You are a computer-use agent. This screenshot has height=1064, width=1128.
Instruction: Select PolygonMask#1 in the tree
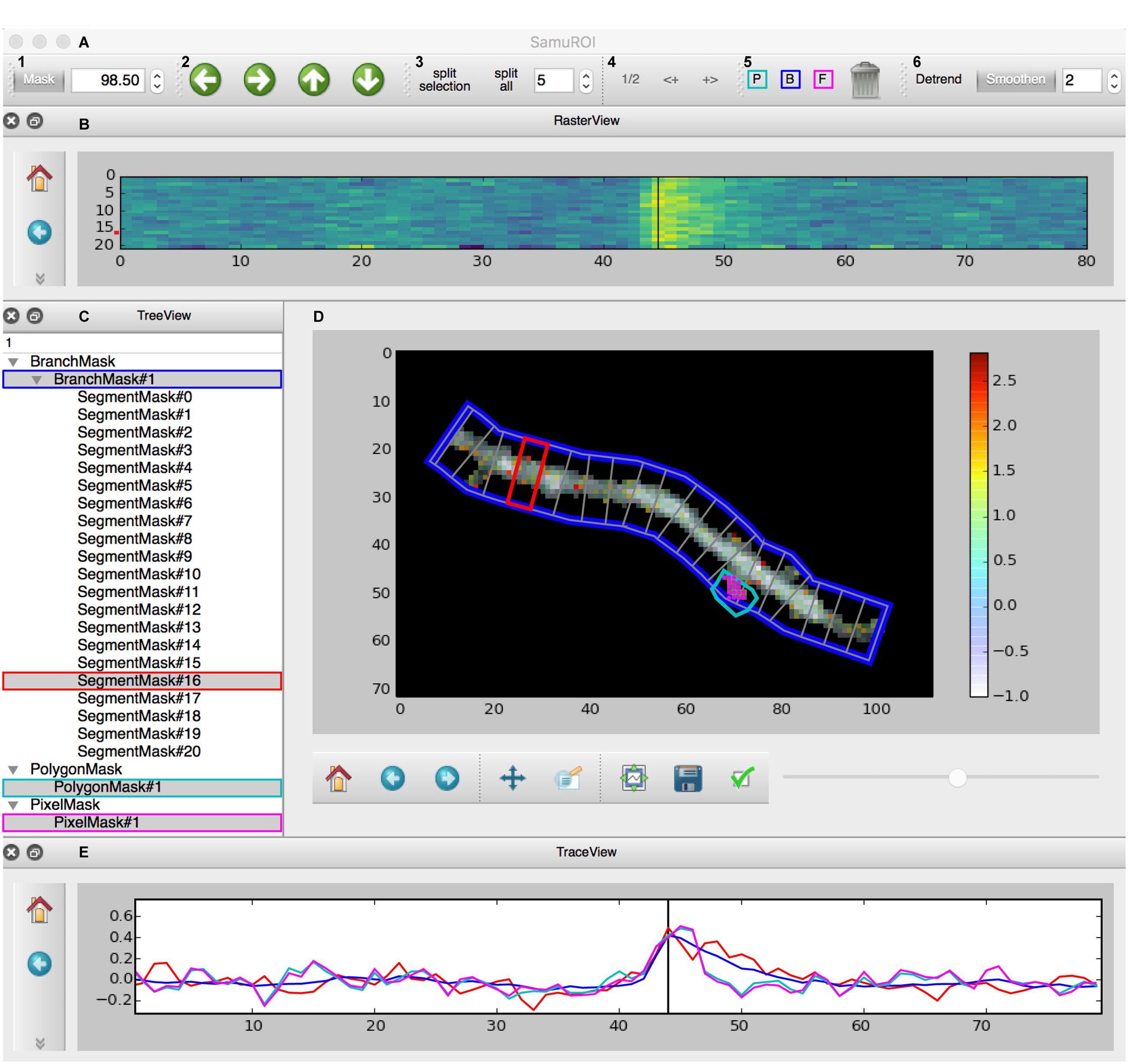142,787
